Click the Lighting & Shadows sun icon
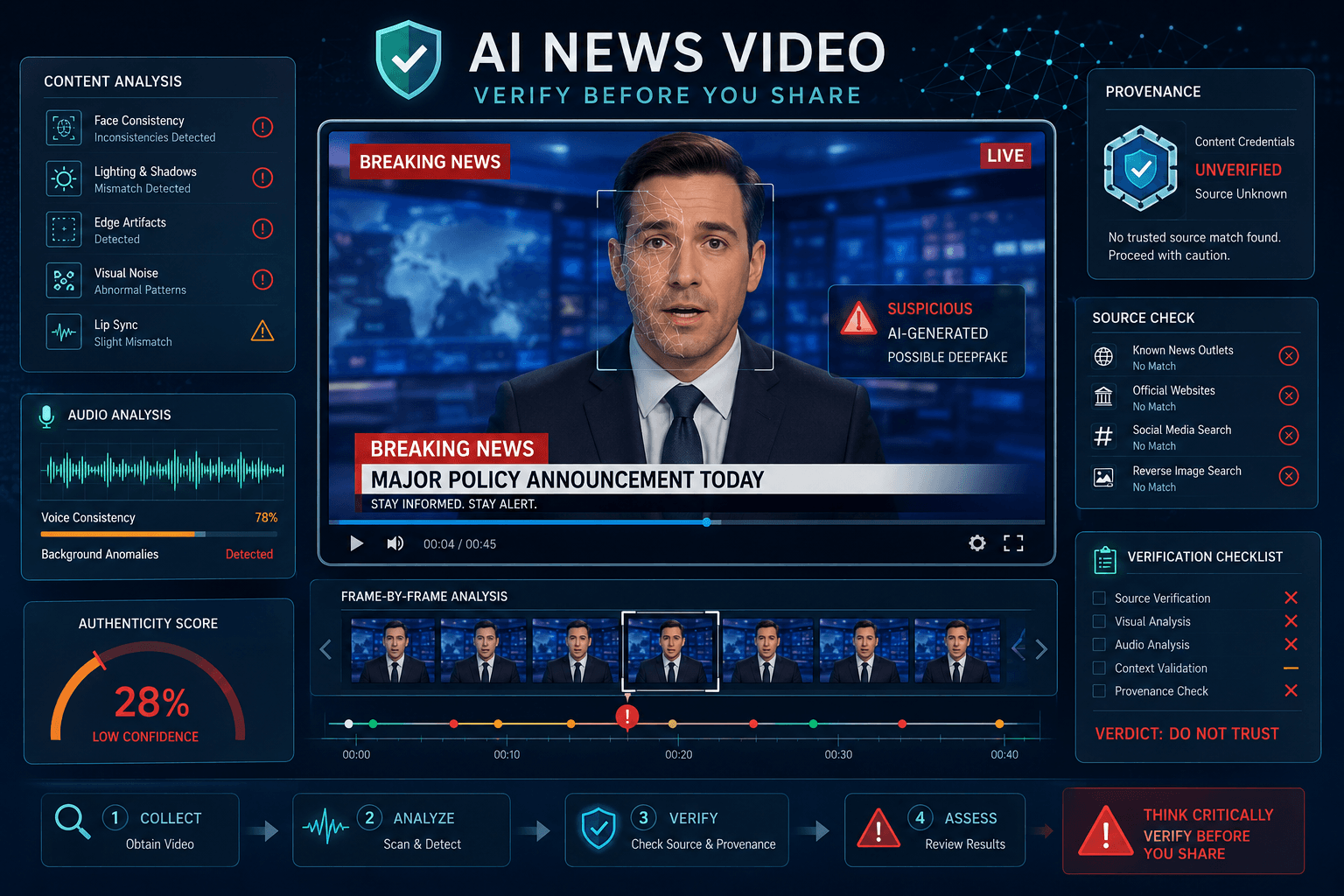The height and width of the screenshot is (896, 1344). tap(64, 178)
